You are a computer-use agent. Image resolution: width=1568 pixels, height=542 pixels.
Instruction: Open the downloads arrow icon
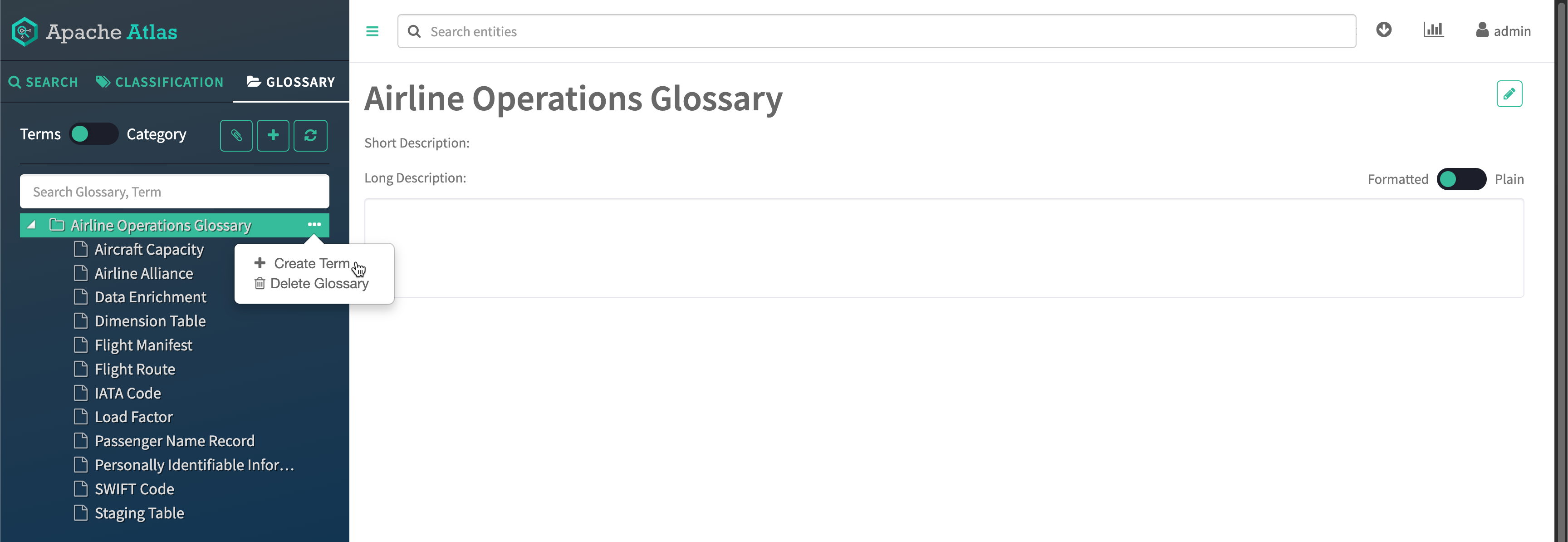tap(1383, 30)
